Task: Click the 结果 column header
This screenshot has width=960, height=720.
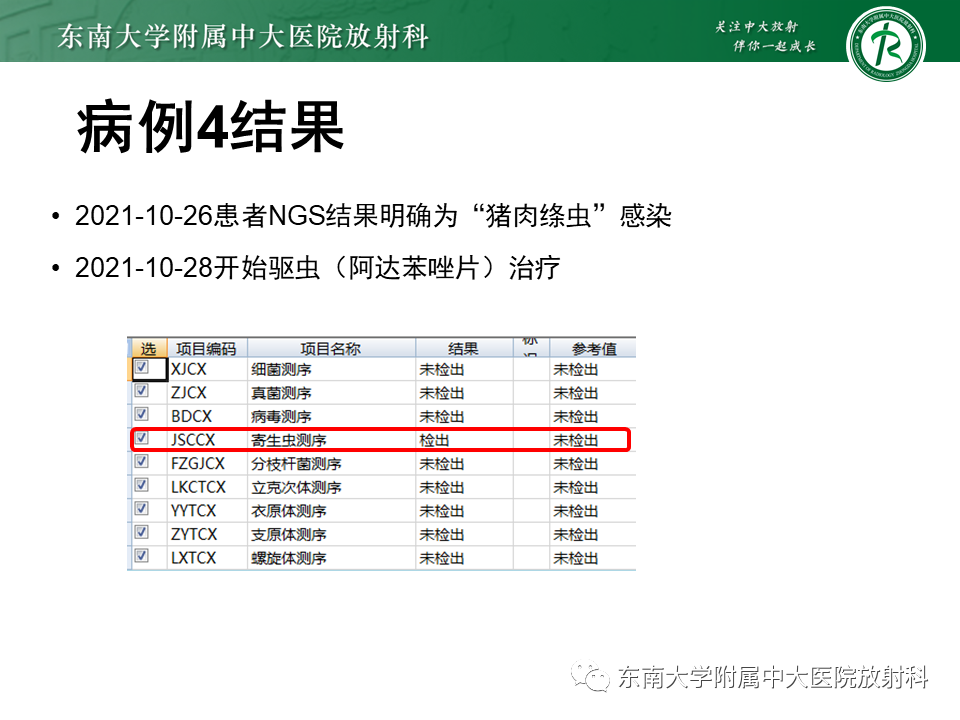Action: pyautogui.click(x=463, y=348)
